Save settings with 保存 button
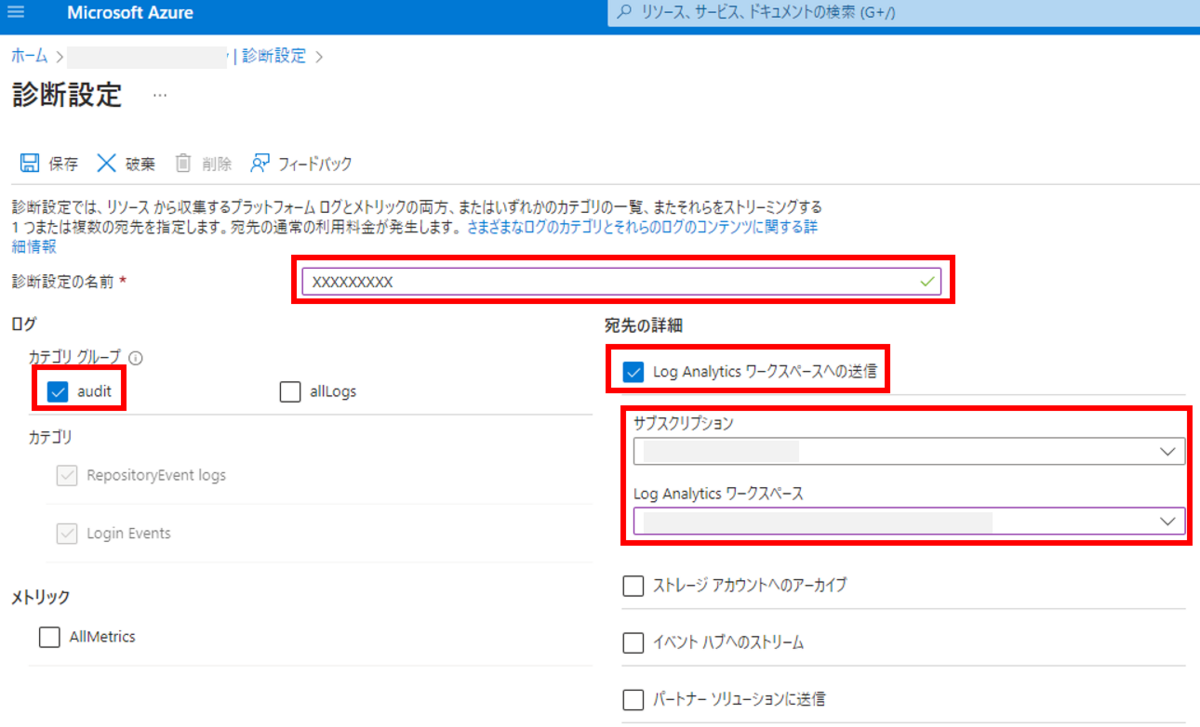1200x727 pixels. point(49,163)
